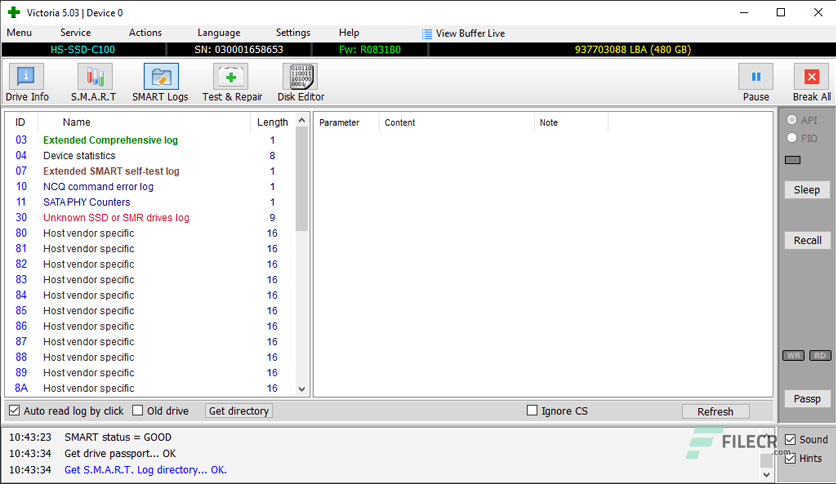The image size is (836, 484).
Task: Select Host vendor specific log 85
Action: point(150,310)
